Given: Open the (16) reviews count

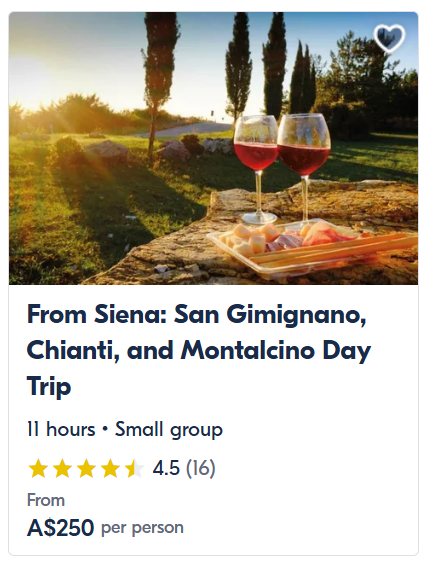Looking at the screenshot, I should [x=200, y=468].
